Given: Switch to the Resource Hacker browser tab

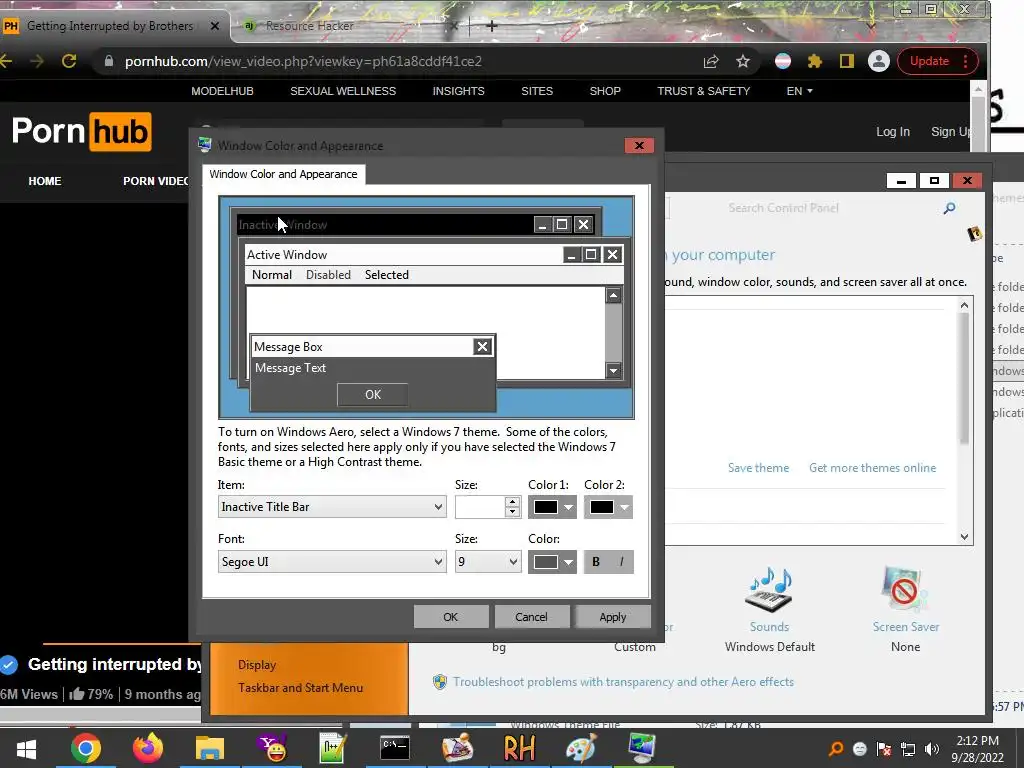Looking at the screenshot, I should click(346, 26).
